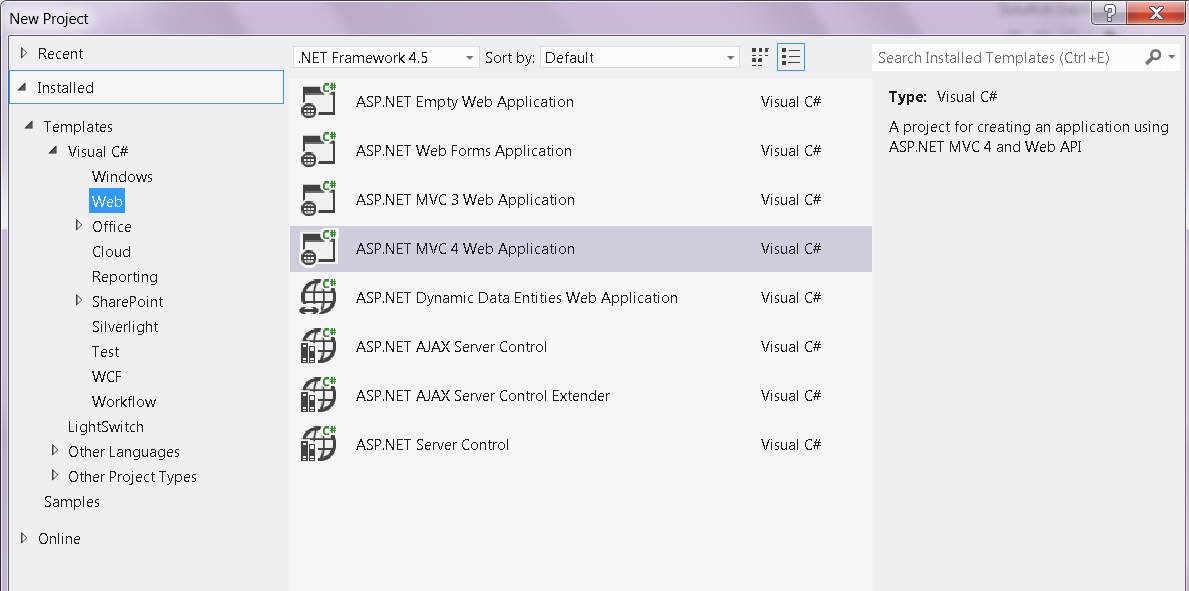Expand the Online section arrow

(x=24, y=537)
